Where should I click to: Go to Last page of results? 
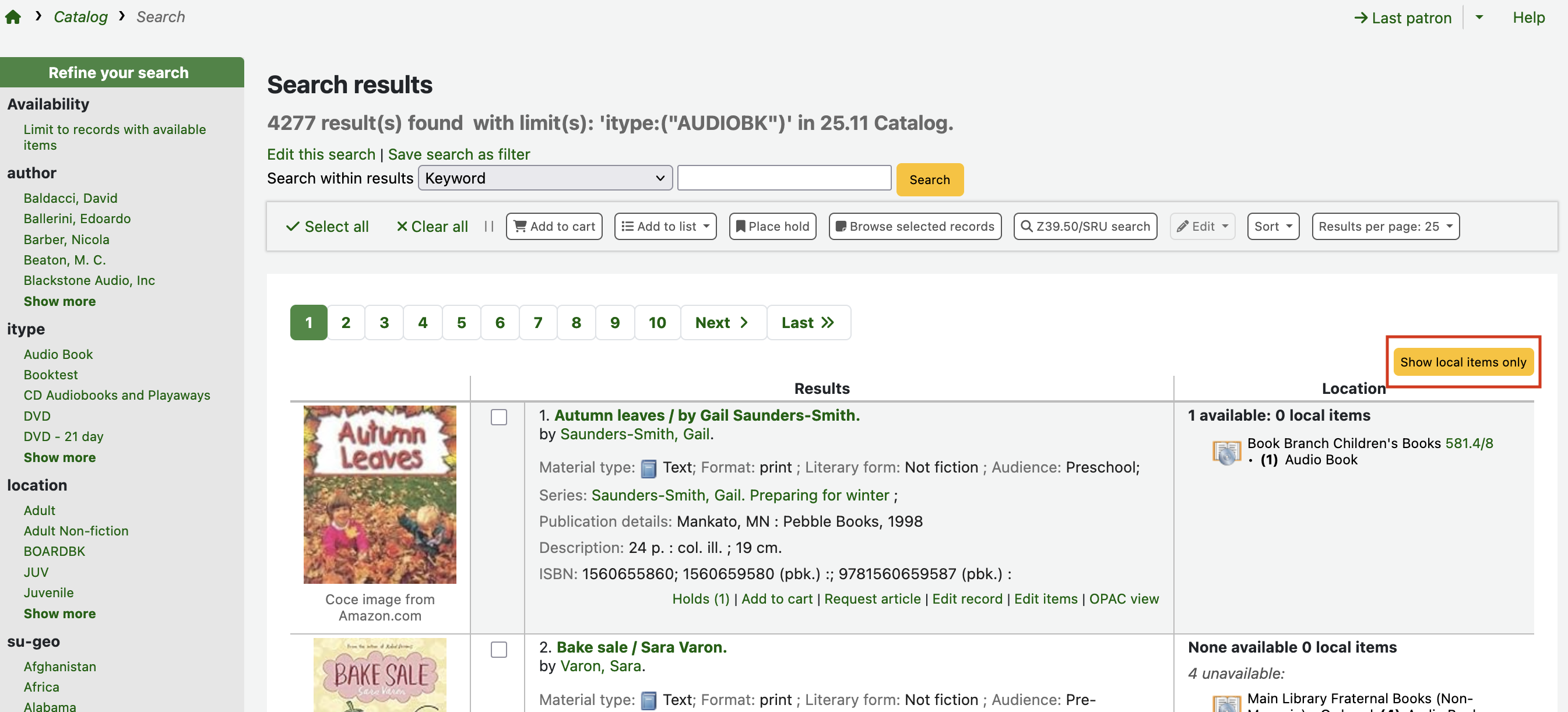click(808, 323)
